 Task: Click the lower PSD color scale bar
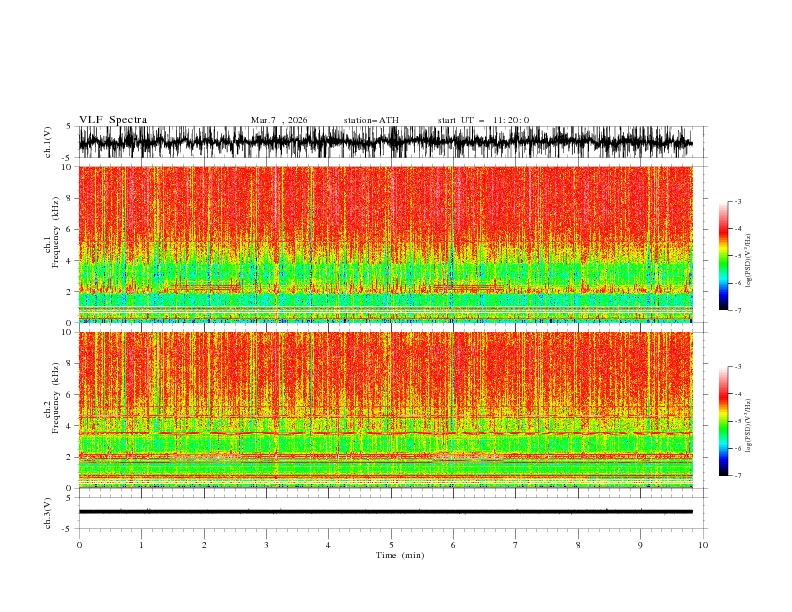[x=723, y=421]
